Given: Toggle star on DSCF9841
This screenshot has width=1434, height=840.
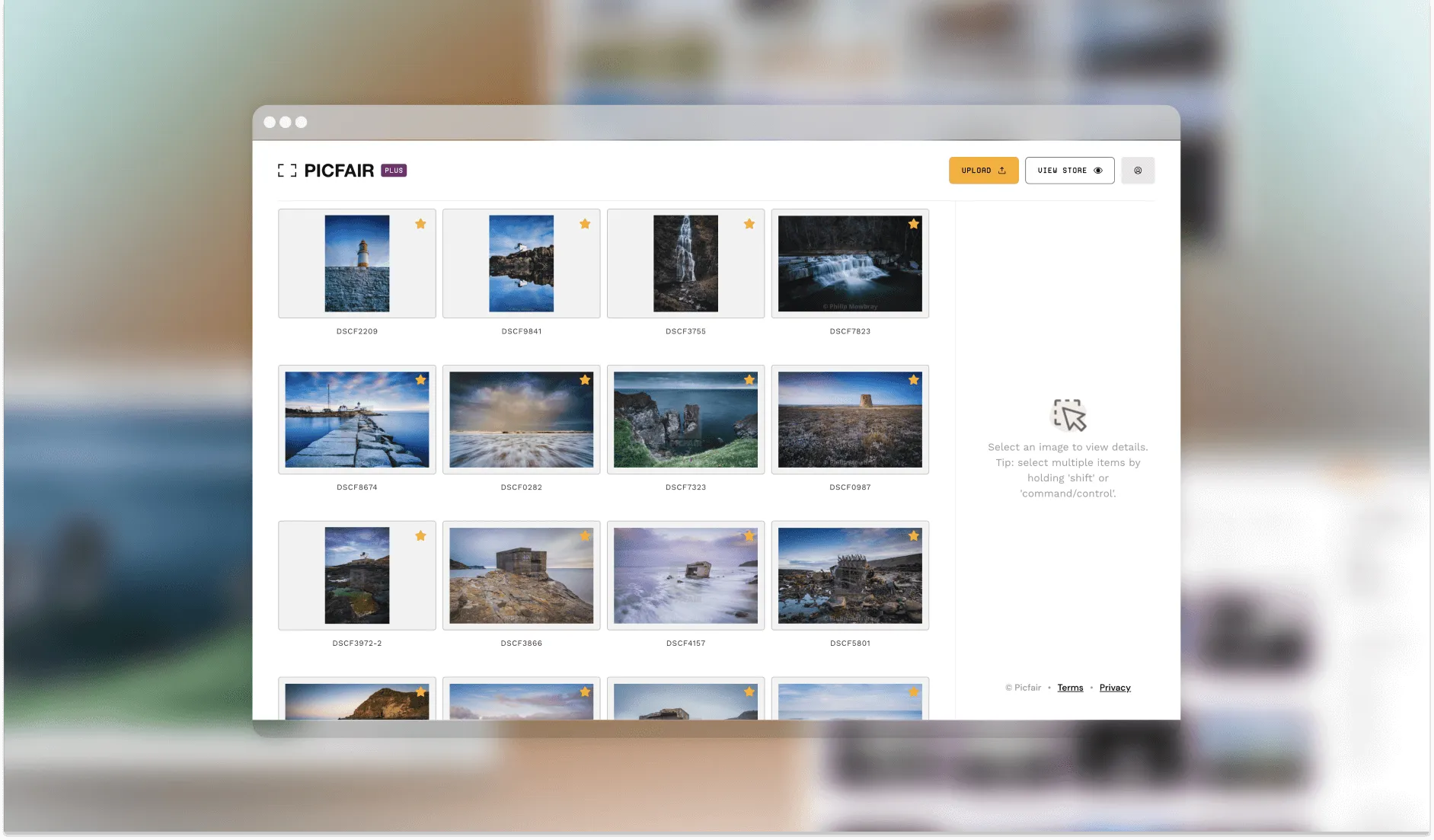Looking at the screenshot, I should (x=585, y=224).
